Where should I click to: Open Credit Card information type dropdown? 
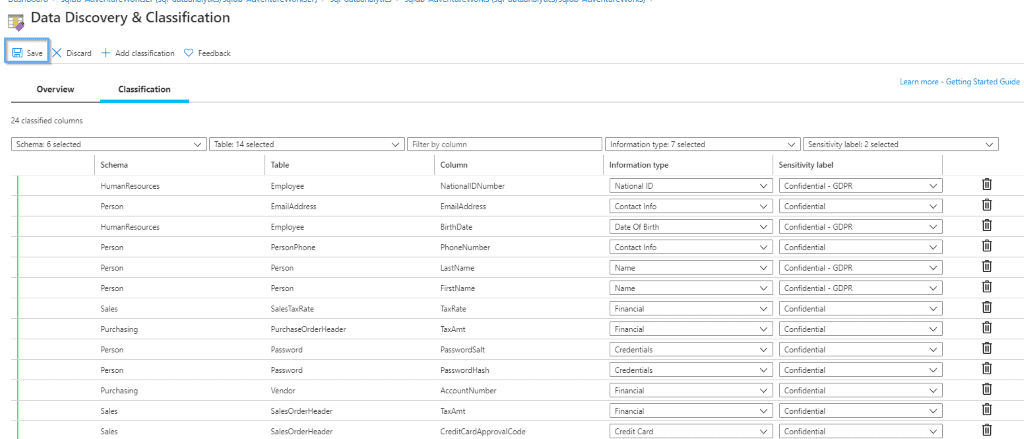pos(691,432)
